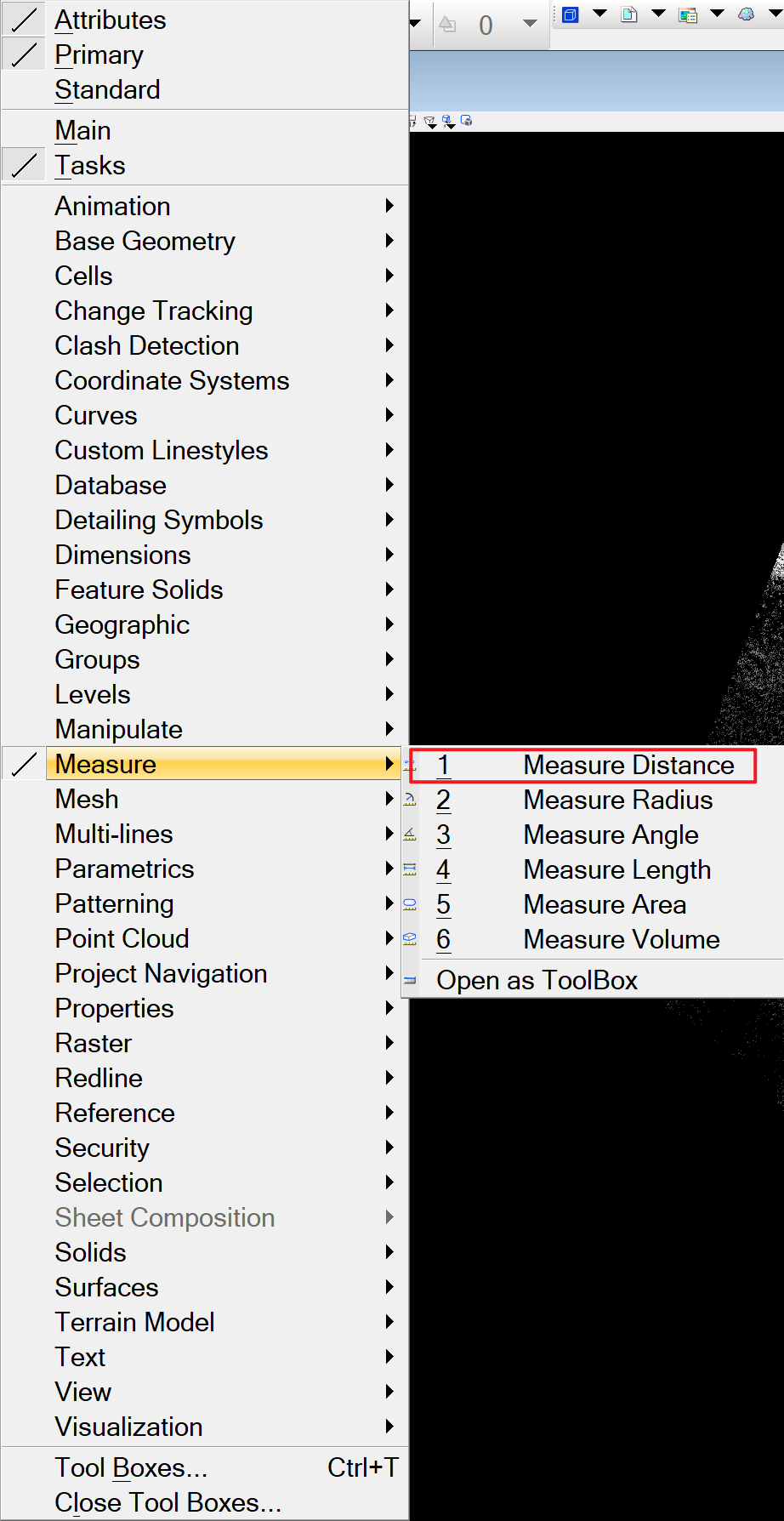Click the Measure Radius tool icon
The width and height of the screenshot is (784, 1521).
[410, 800]
